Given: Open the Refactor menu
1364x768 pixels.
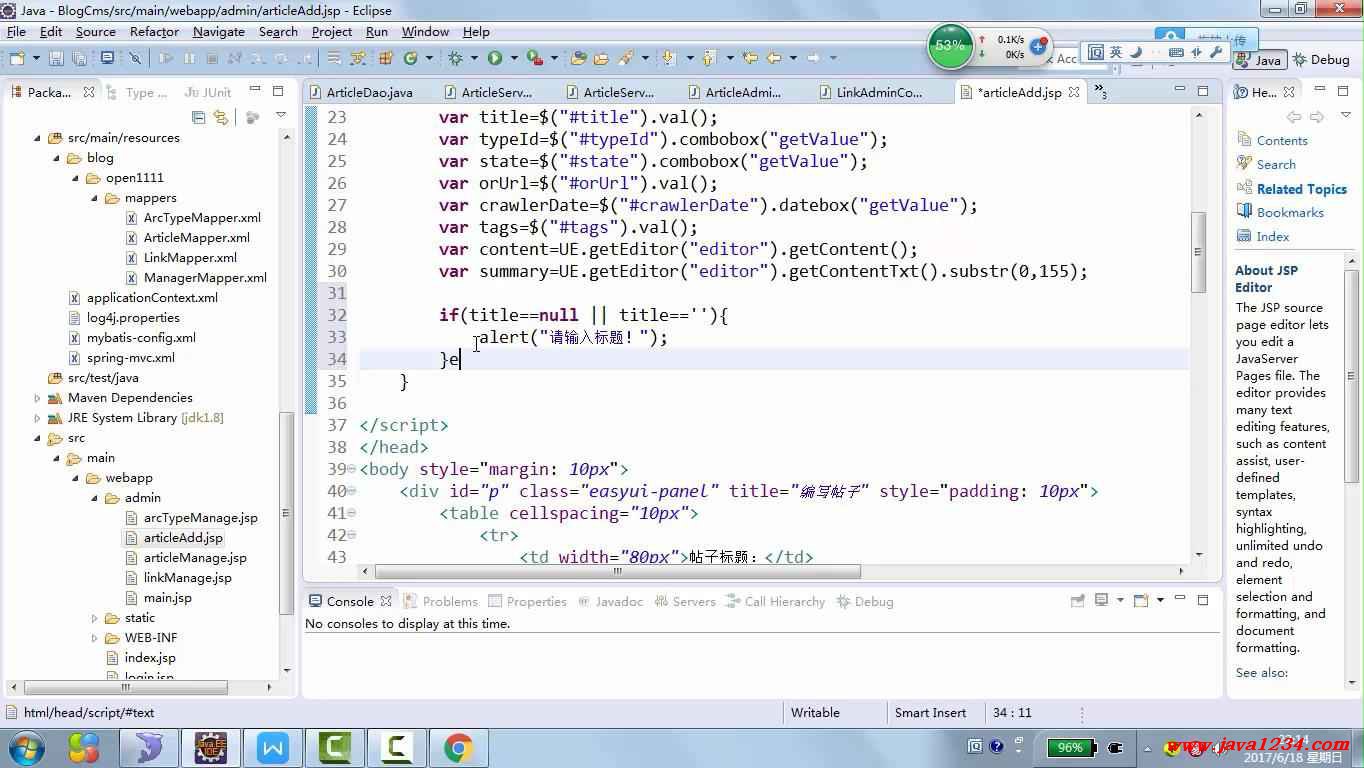Looking at the screenshot, I should pyautogui.click(x=153, y=32).
